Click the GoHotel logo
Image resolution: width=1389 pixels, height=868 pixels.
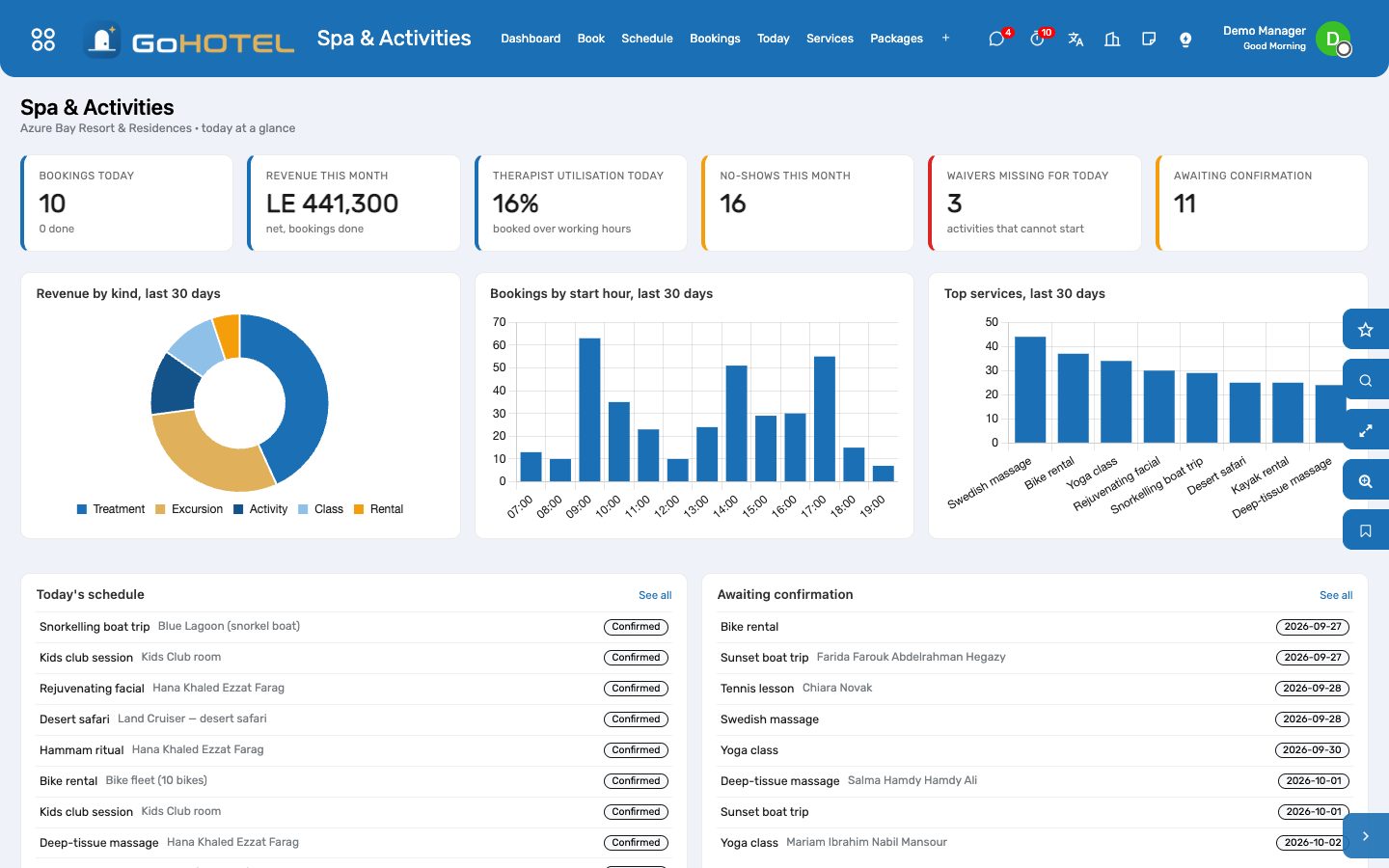[189, 40]
